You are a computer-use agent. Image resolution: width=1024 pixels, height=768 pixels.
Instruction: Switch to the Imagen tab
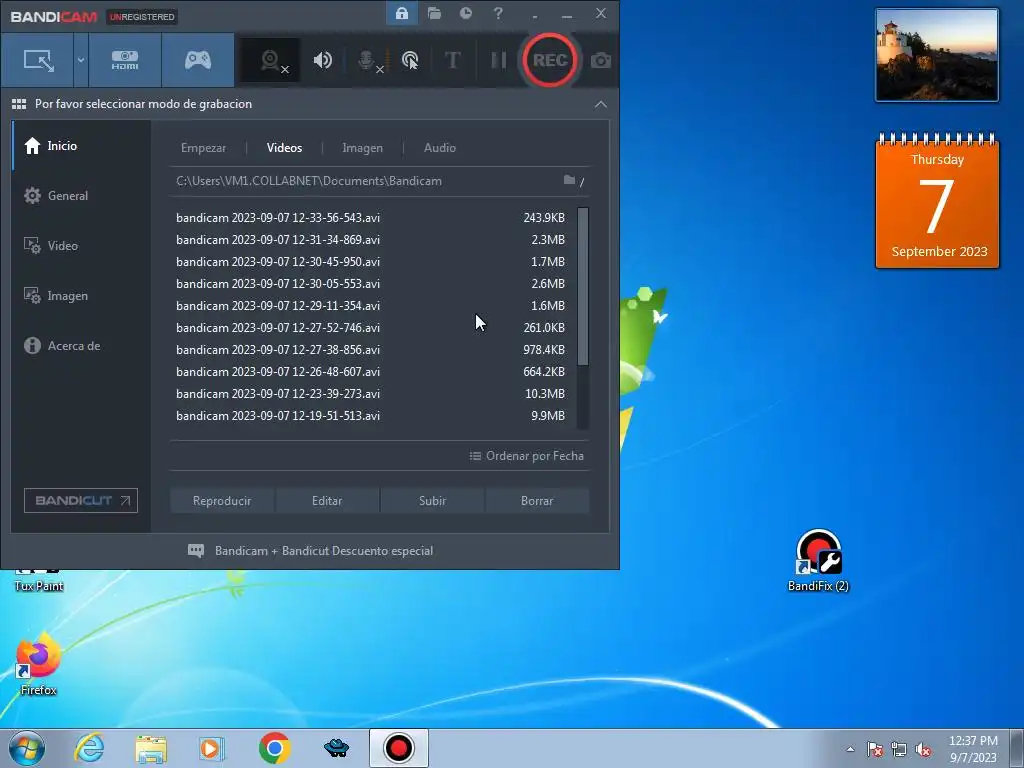click(362, 148)
